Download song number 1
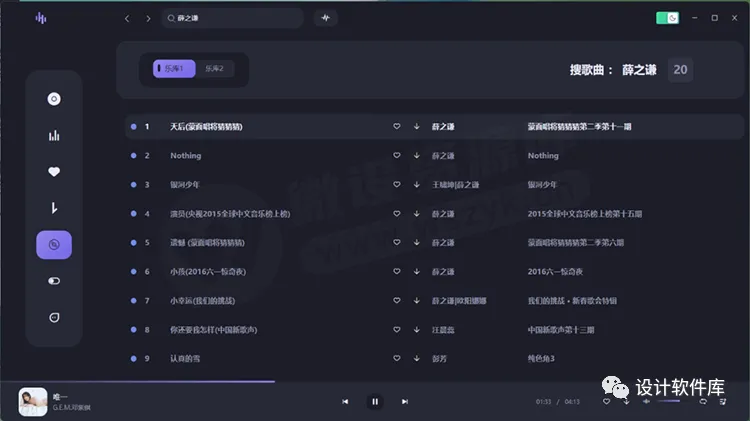Image resolution: width=750 pixels, height=421 pixels. [x=417, y=126]
